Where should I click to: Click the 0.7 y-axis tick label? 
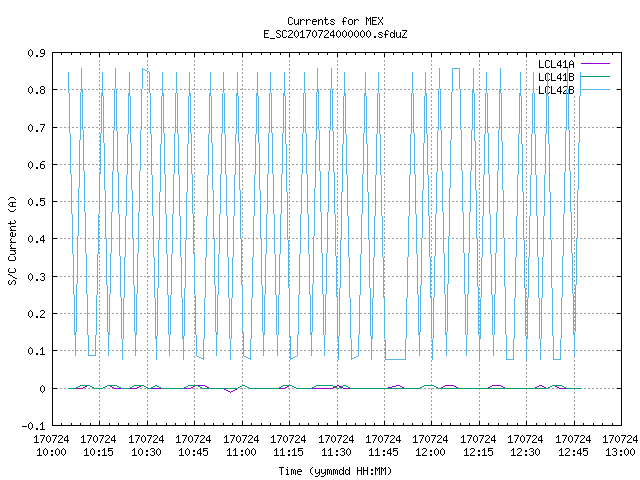pyautogui.click(x=36, y=128)
